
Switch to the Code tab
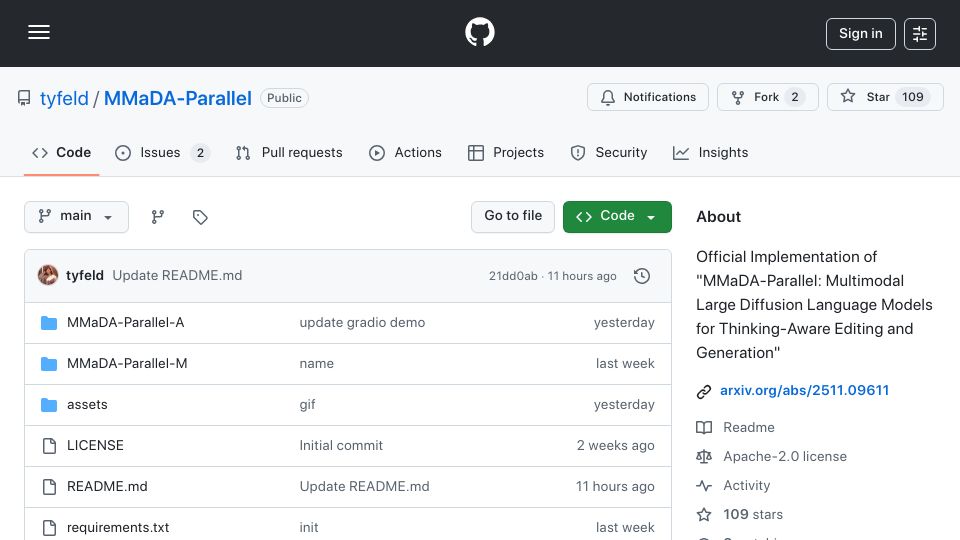[x=61, y=152]
